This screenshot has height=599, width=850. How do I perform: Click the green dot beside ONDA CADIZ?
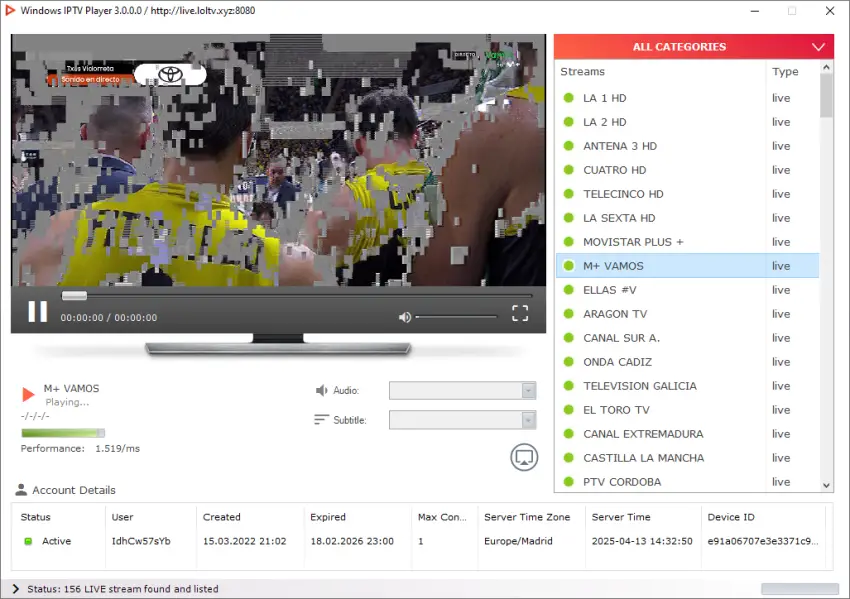tap(569, 362)
